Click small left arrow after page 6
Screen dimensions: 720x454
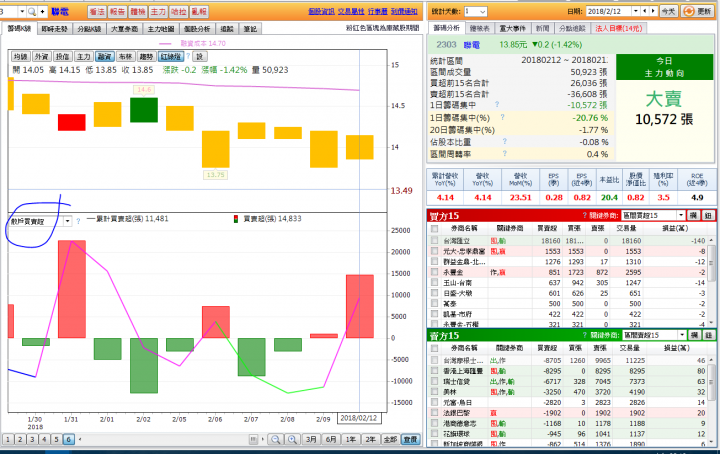(x=80, y=439)
